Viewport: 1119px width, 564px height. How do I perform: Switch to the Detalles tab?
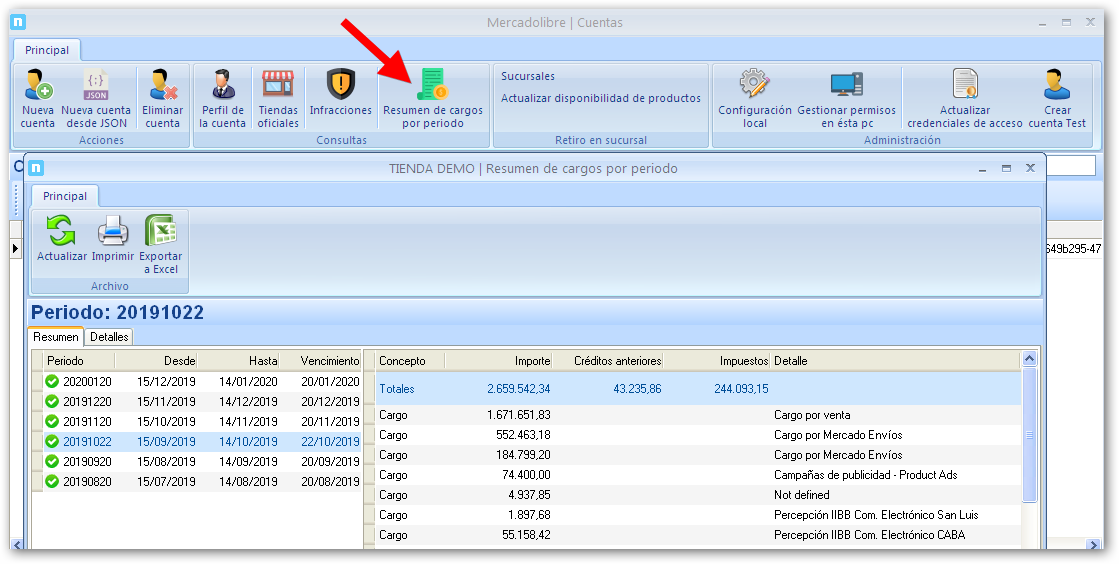tap(109, 338)
